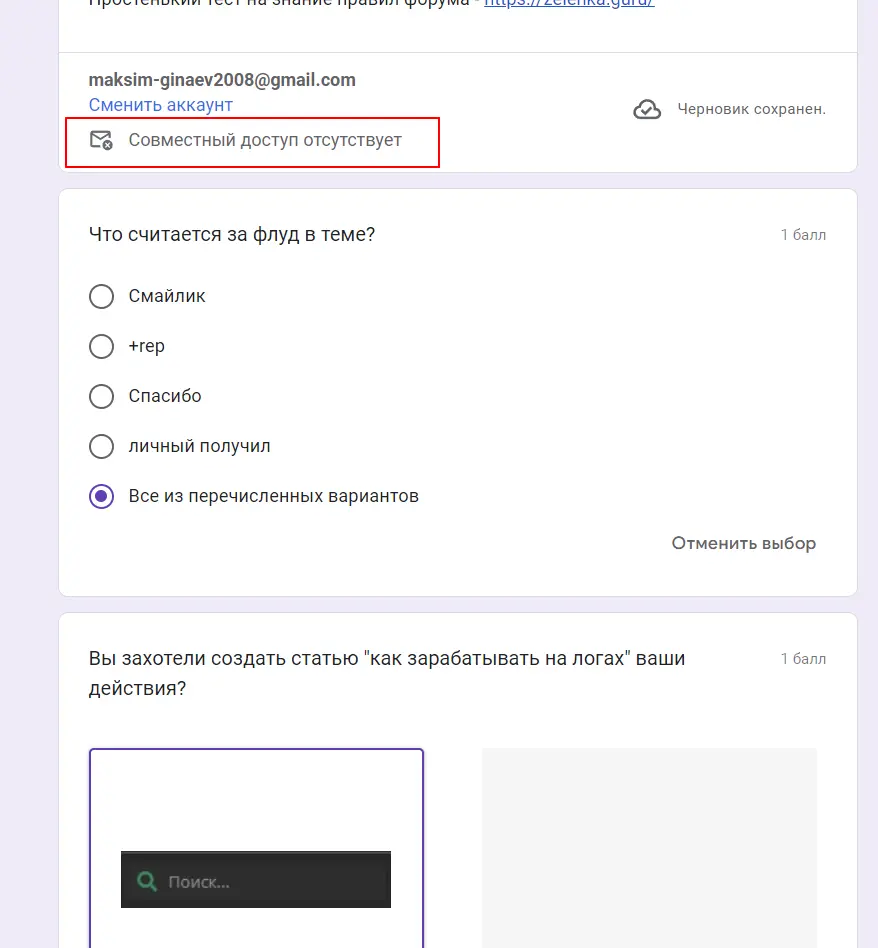The height and width of the screenshot is (948, 878).
Task: Click the green magnifier search icon
Action: [x=147, y=881]
